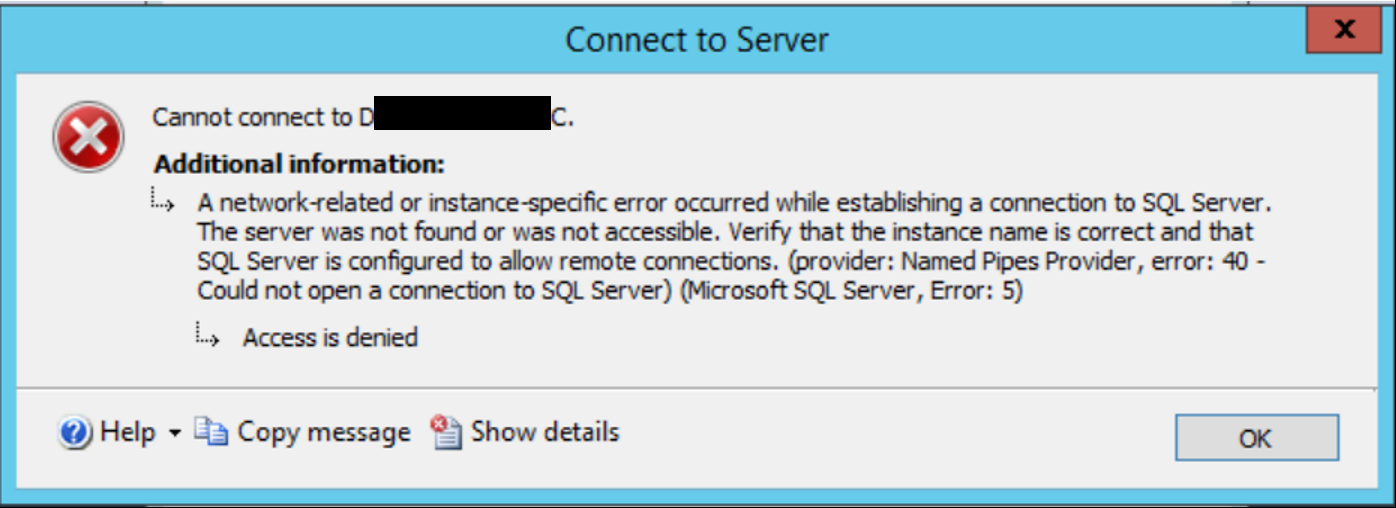This screenshot has width=1396, height=508.
Task: Click the Show details icon
Action: [446, 432]
